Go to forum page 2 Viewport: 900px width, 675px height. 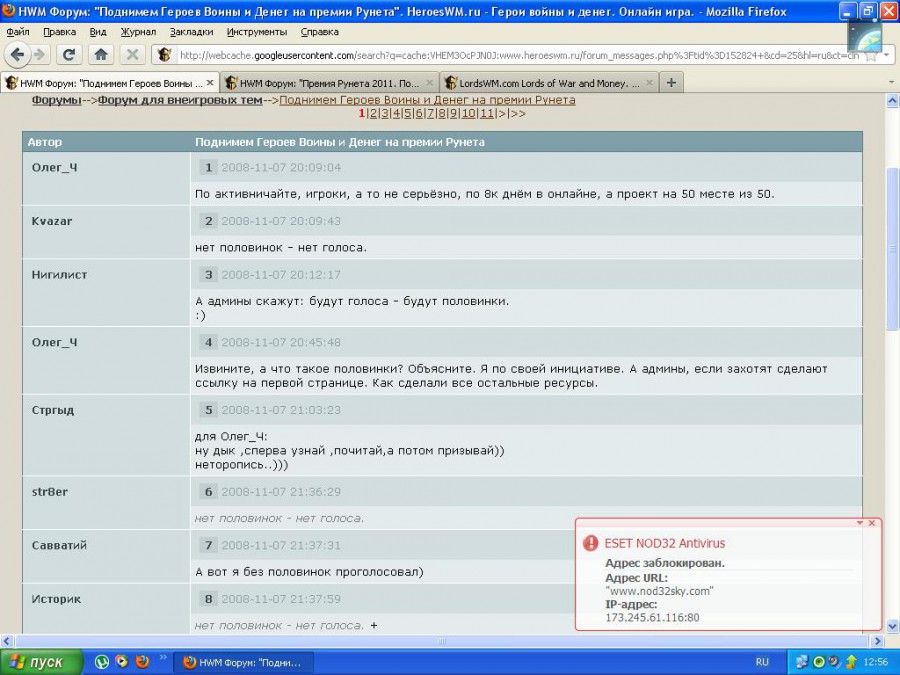point(373,114)
